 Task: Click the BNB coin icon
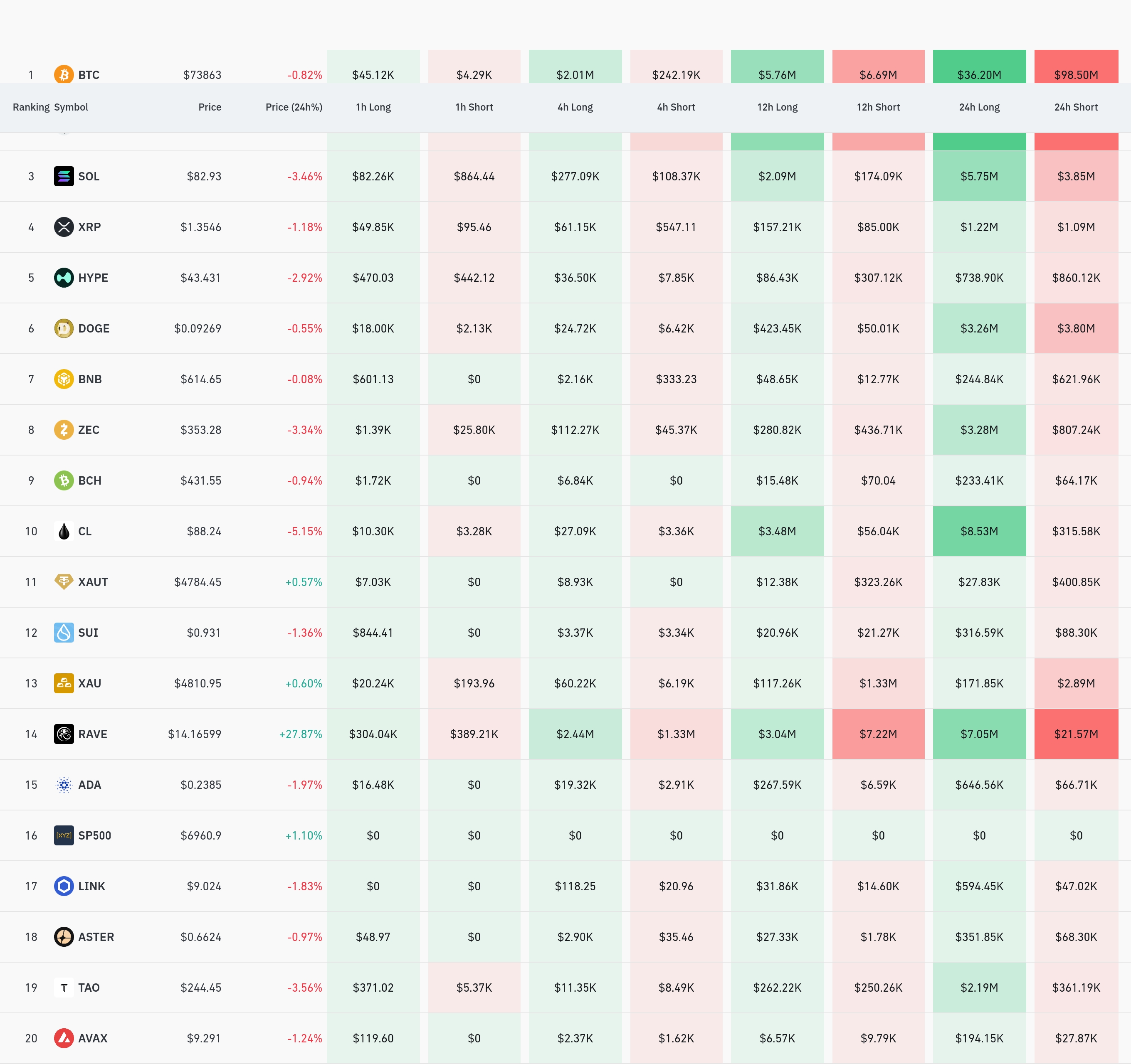click(64, 379)
